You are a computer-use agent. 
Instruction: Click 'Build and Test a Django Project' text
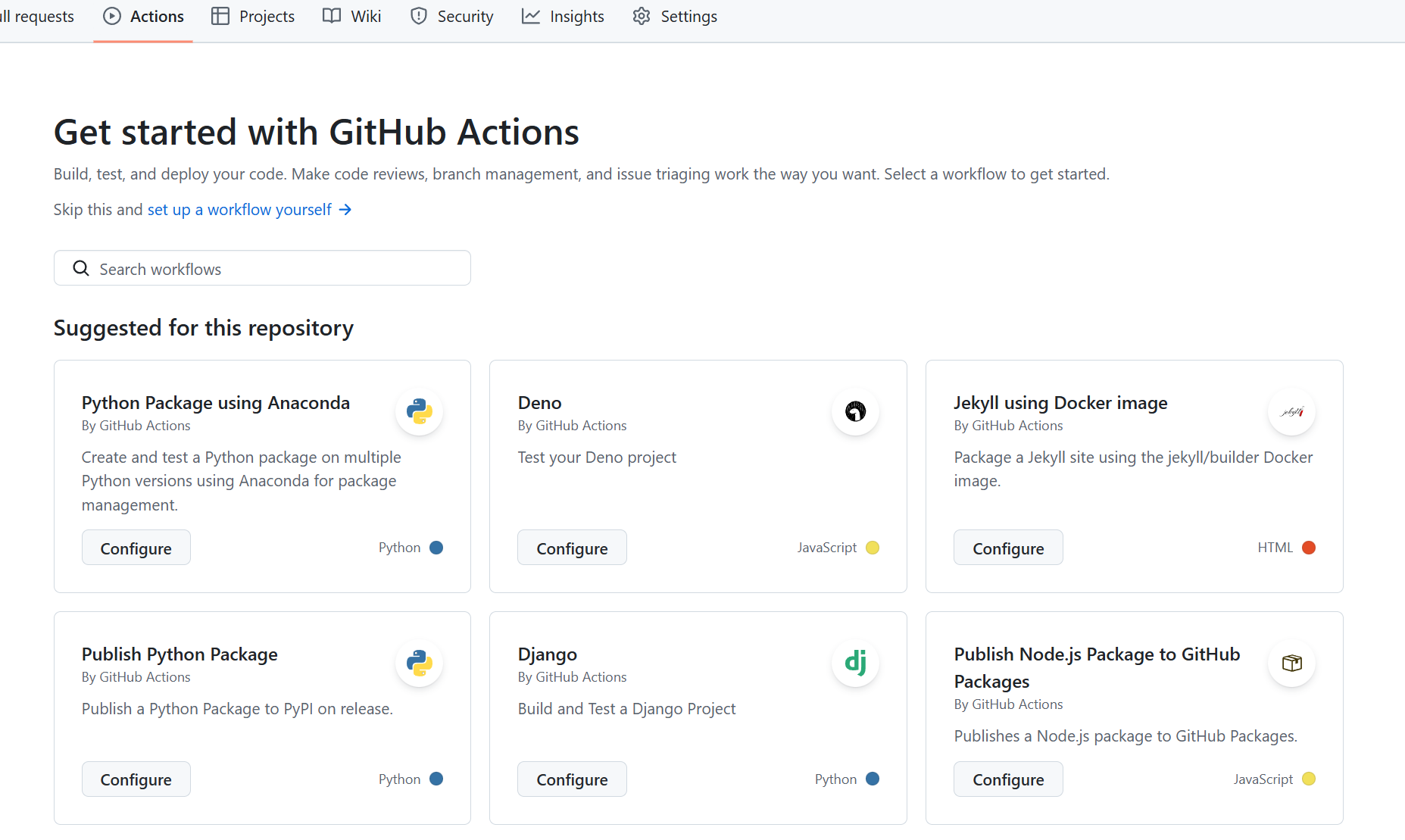(x=626, y=708)
